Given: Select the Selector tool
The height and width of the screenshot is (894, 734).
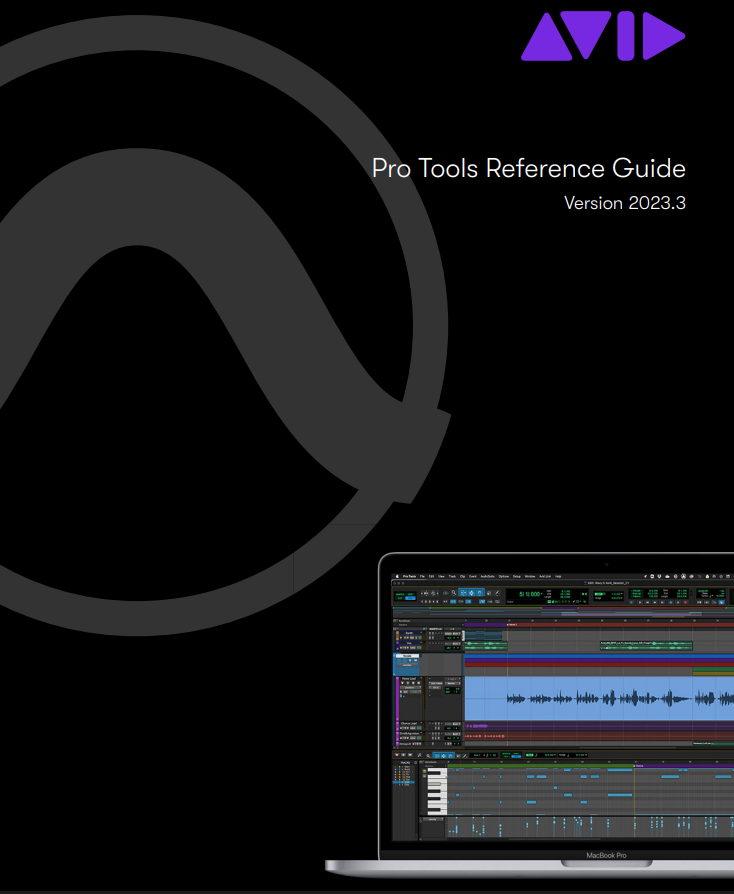Looking at the screenshot, I should pyautogui.click(x=472, y=593).
